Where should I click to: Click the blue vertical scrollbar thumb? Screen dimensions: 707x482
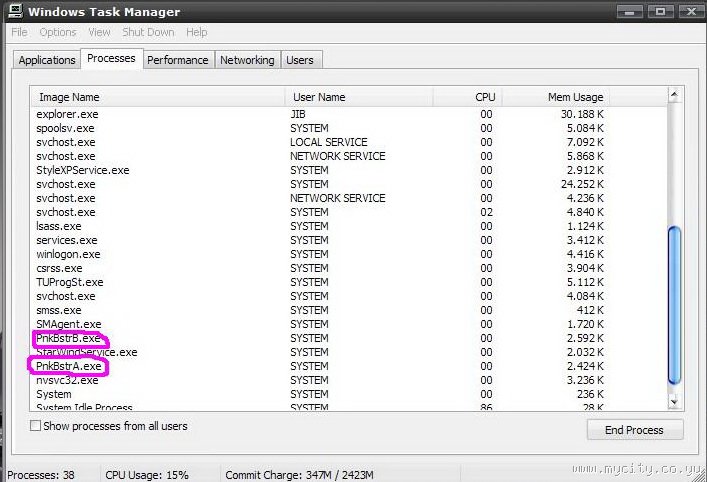tap(674, 305)
